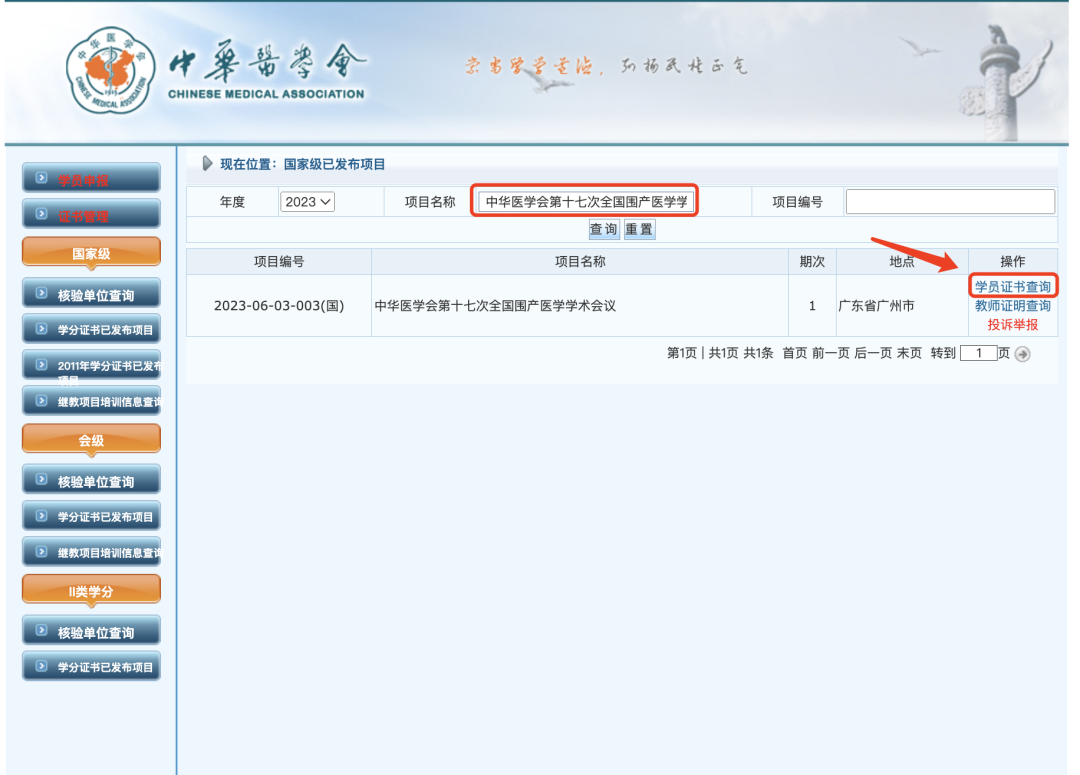The image size is (1080, 775).
Task: Click project number 2023-06-03-003(国) cell
Action: [x=279, y=306]
